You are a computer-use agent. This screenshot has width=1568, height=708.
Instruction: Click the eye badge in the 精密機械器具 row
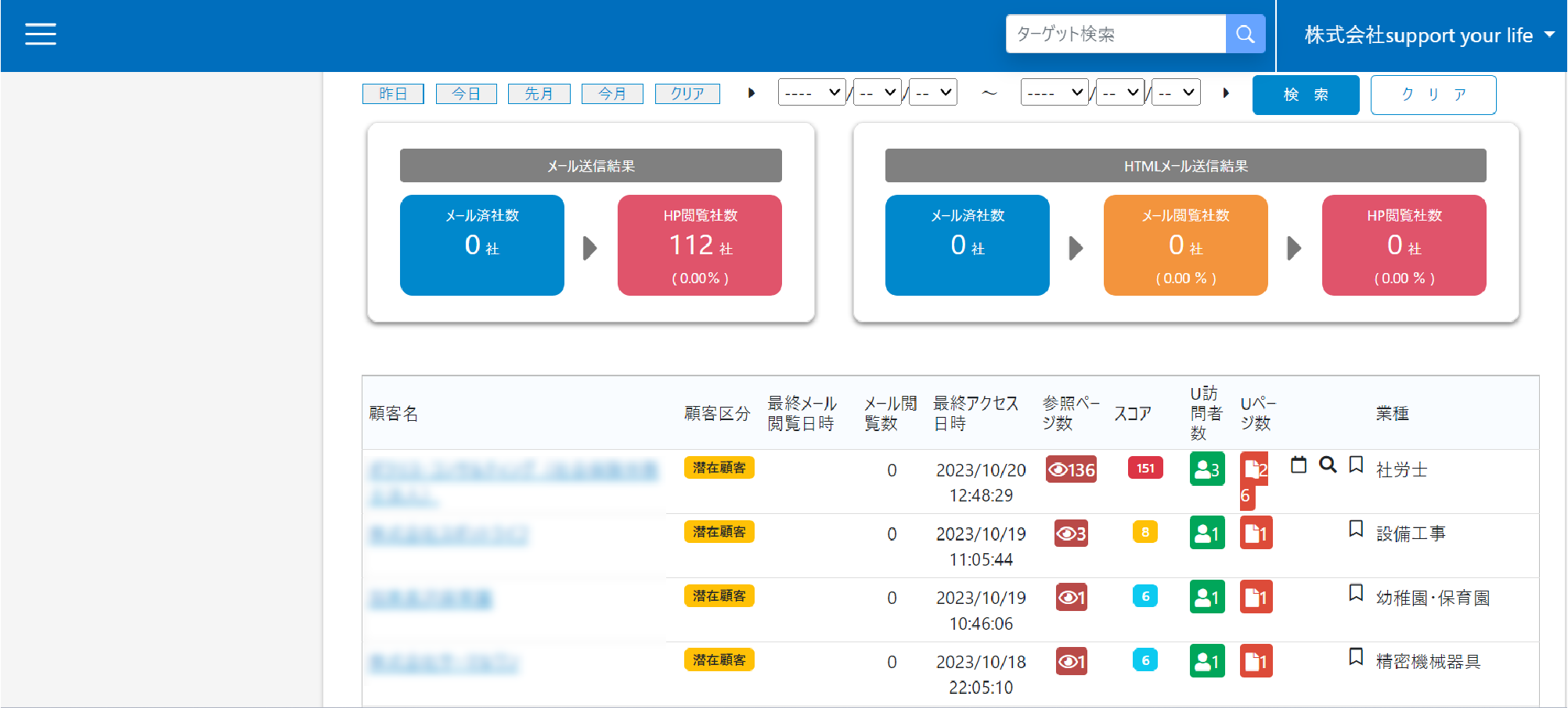click(1071, 662)
